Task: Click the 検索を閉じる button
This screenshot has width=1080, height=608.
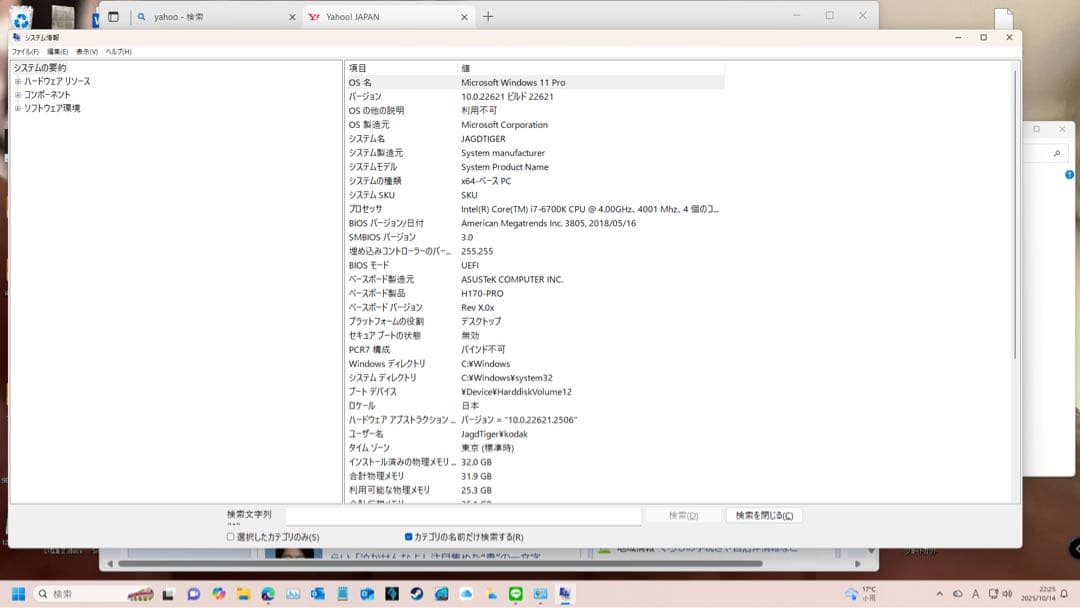Action: tap(765, 515)
